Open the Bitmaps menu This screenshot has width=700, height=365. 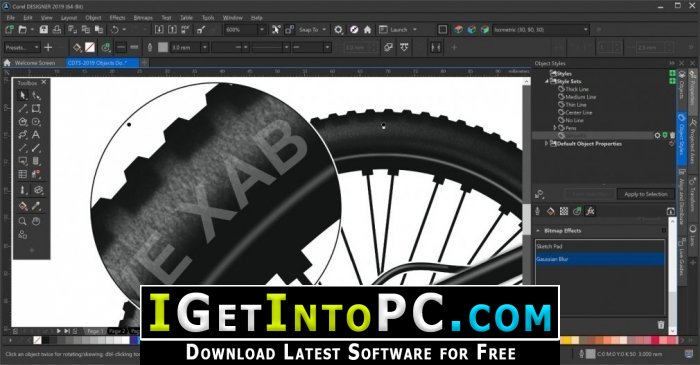click(x=143, y=18)
